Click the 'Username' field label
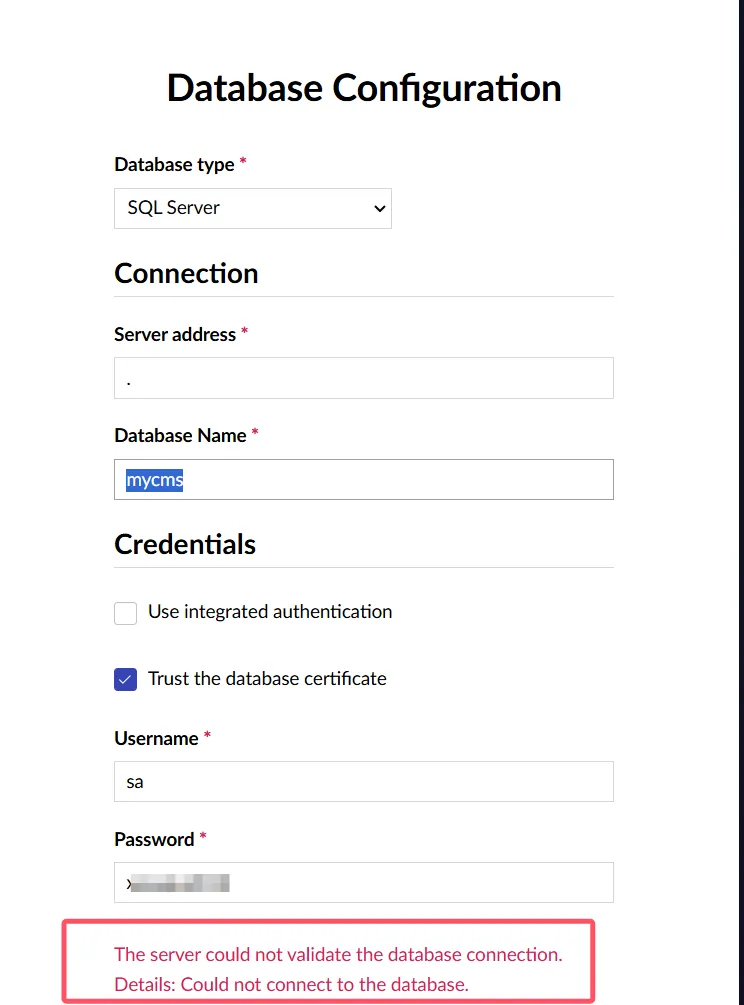 (x=156, y=738)
